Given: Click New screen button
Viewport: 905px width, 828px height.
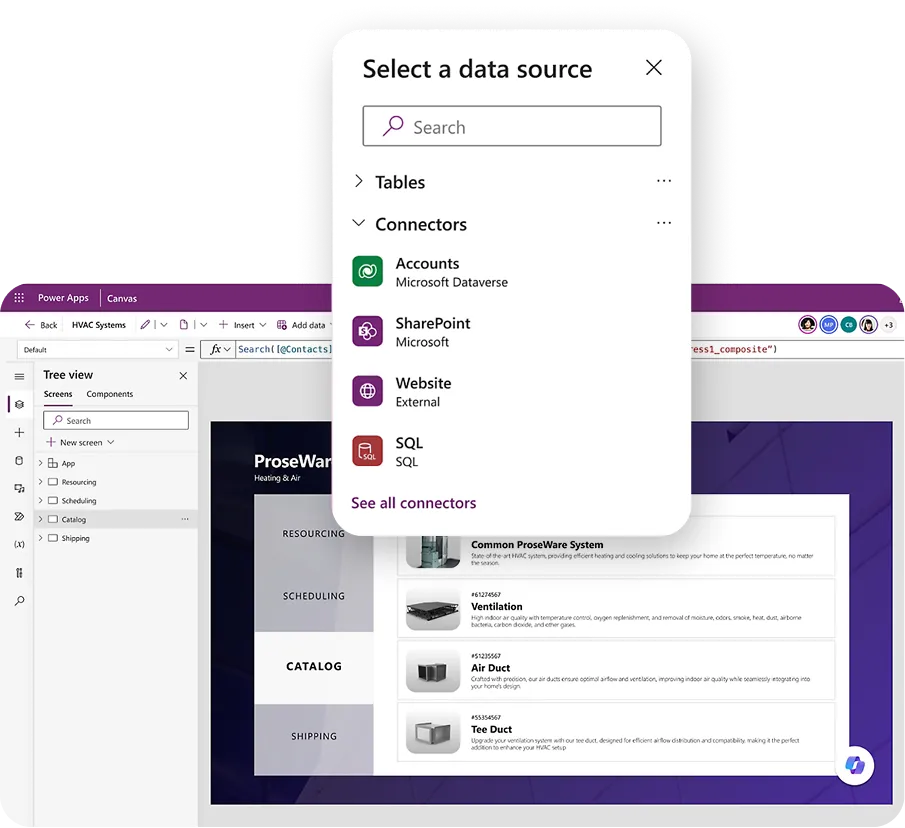Looking at the screenshot, I should click(80, 443).
